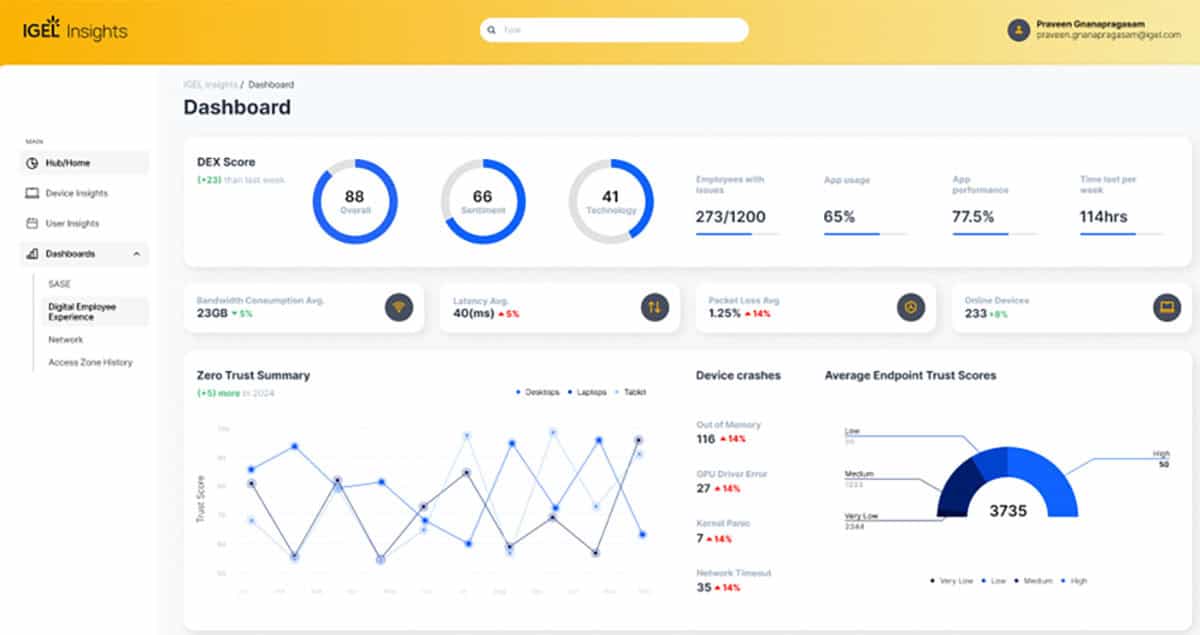Click the search input field
The image size is (1200, 635).
point(614,30)
